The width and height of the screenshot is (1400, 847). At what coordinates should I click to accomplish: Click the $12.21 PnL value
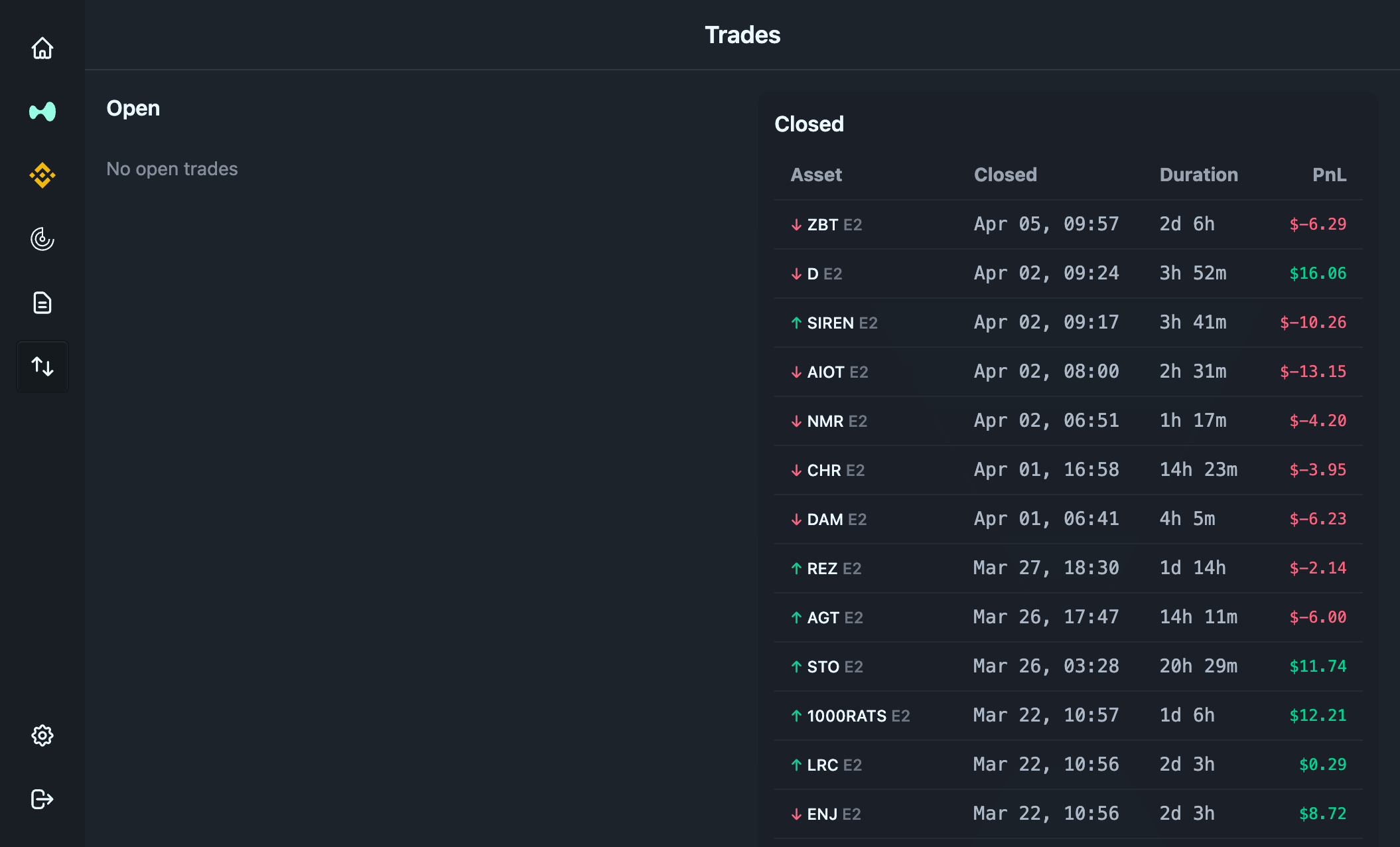click(x=1318, y=716)
